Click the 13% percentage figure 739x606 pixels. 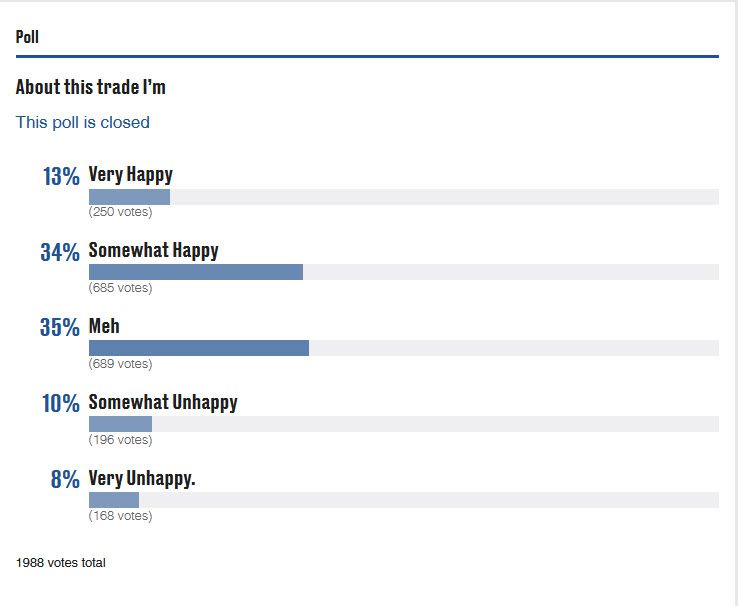click(60, 177)
